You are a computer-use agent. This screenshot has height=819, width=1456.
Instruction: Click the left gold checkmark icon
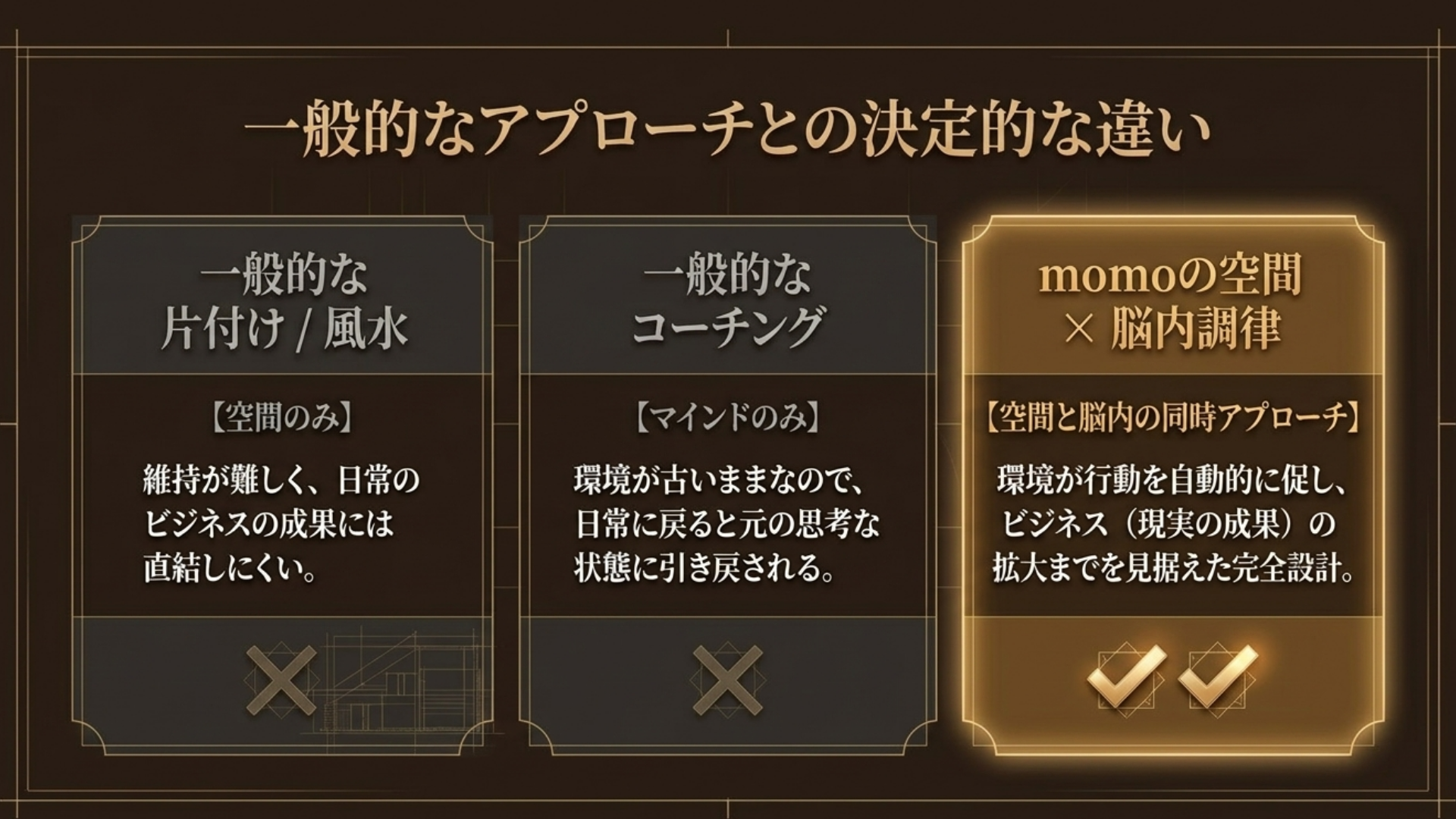(1125, 676)
